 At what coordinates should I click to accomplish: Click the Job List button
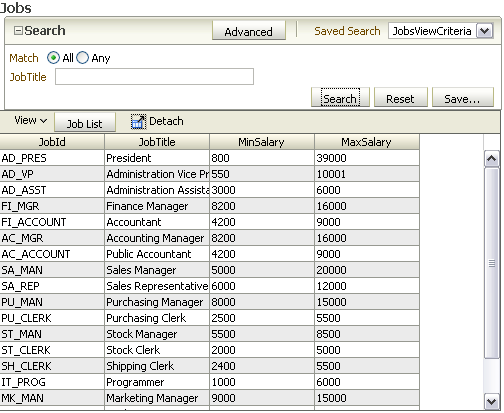point(85,123)
